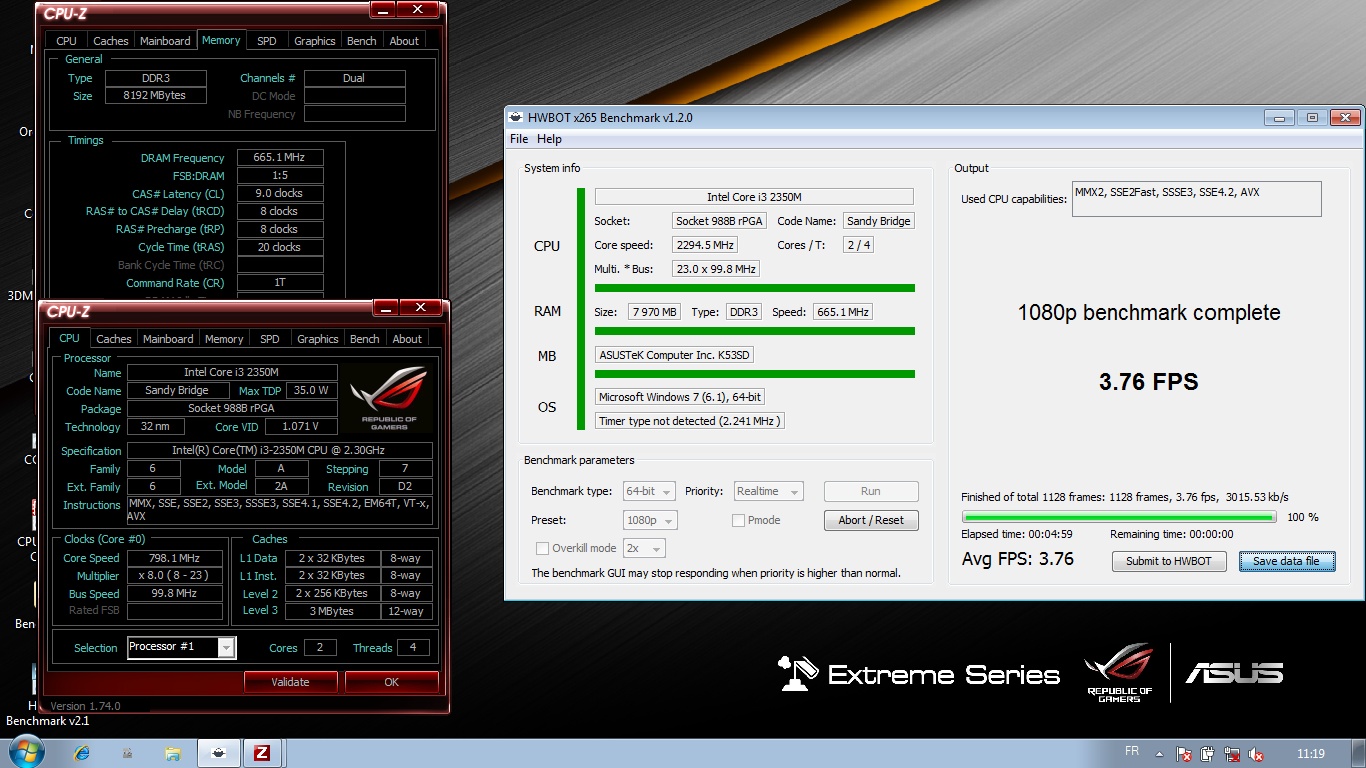
Task: Click the Timer type not detected field
Action: pyautogui.click(x=689, y=421)
